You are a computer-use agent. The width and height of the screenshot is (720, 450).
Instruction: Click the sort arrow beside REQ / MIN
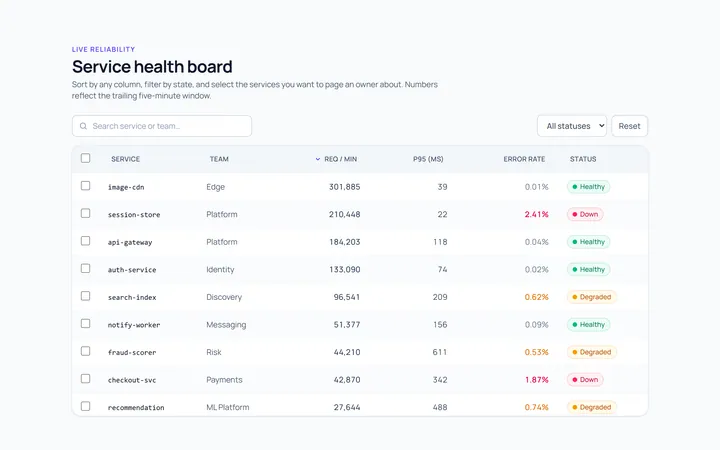[x=317, y=159]
